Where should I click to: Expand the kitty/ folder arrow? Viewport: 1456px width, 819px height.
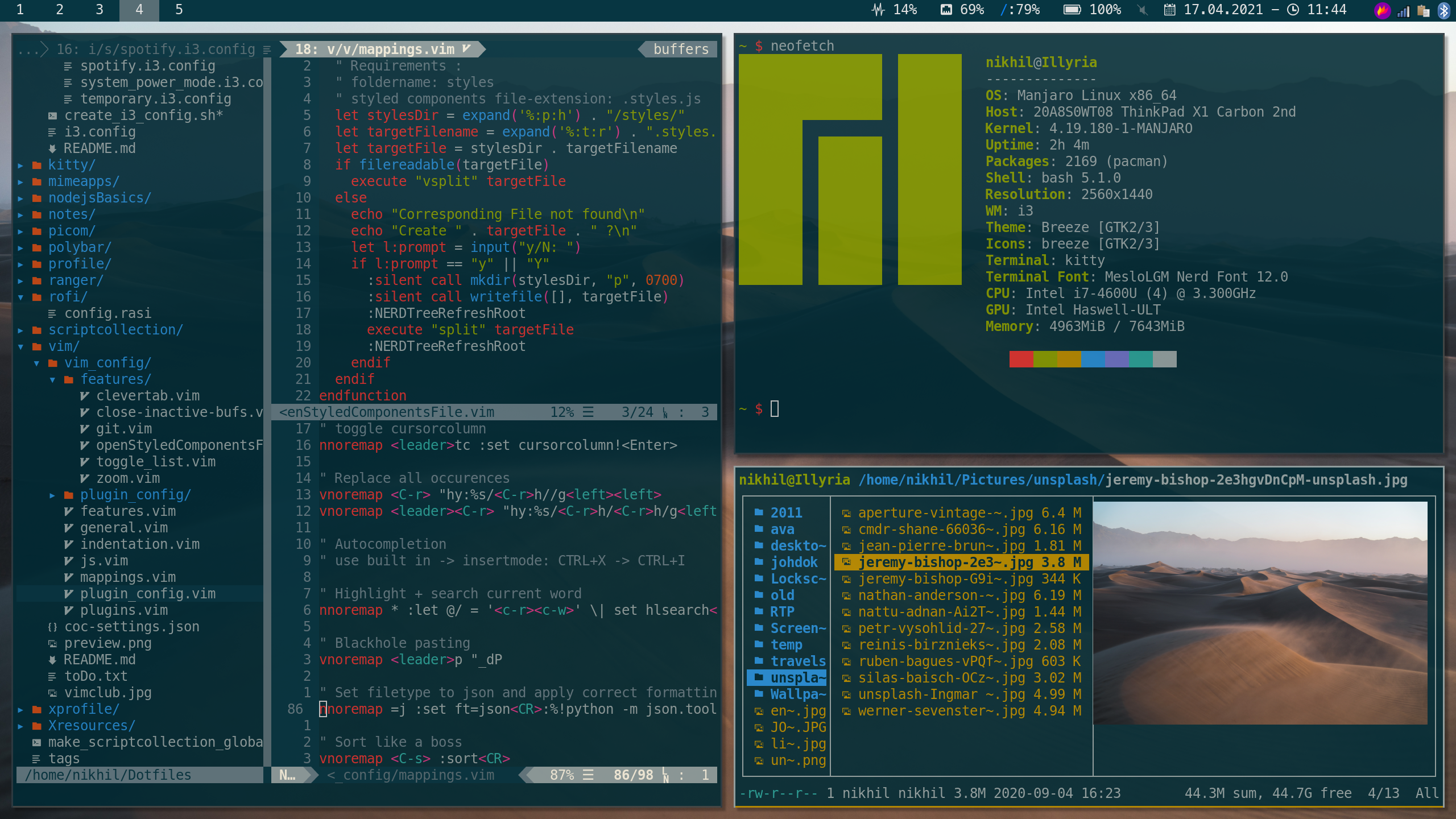point(20,165)
